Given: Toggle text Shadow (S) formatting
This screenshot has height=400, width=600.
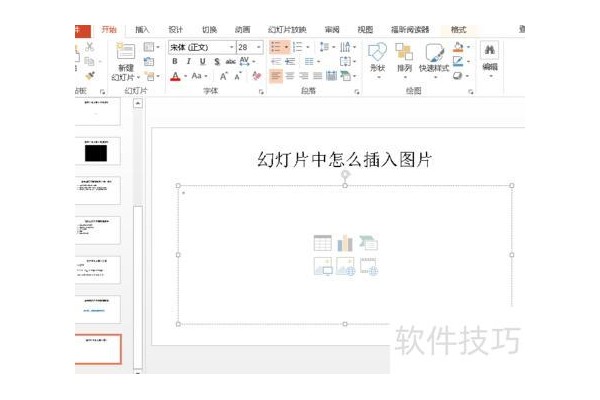Looking at the screenshot, I should point(217,62).
